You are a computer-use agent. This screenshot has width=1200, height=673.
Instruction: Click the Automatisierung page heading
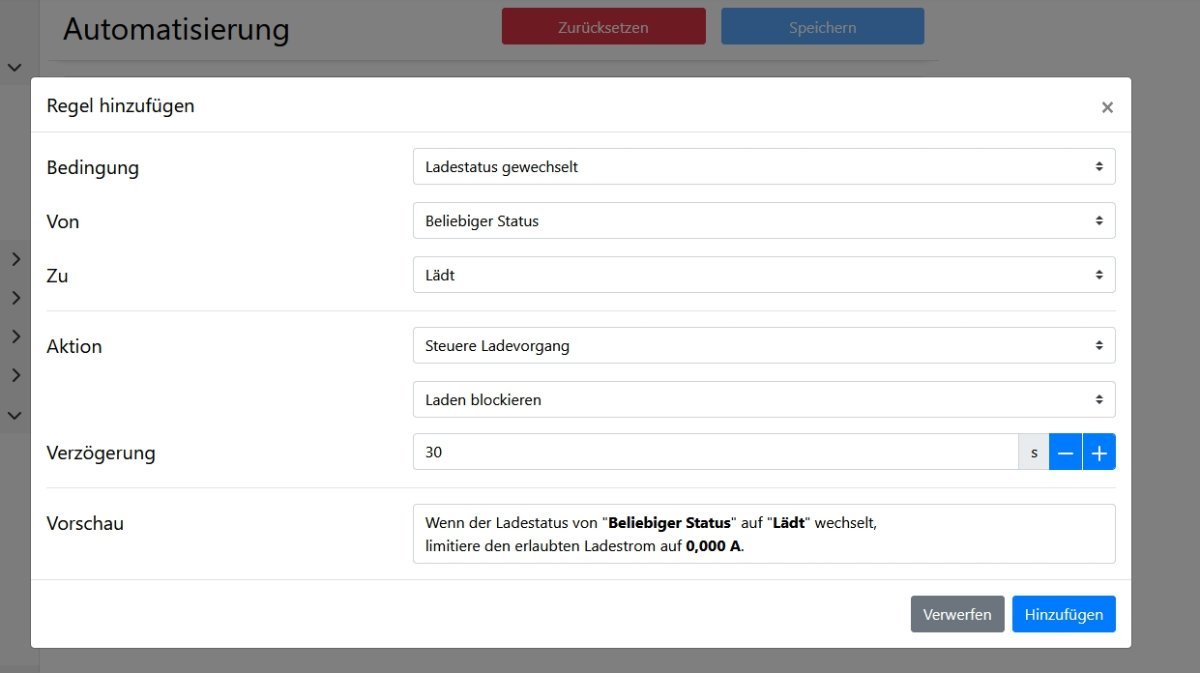pos(176,29)
